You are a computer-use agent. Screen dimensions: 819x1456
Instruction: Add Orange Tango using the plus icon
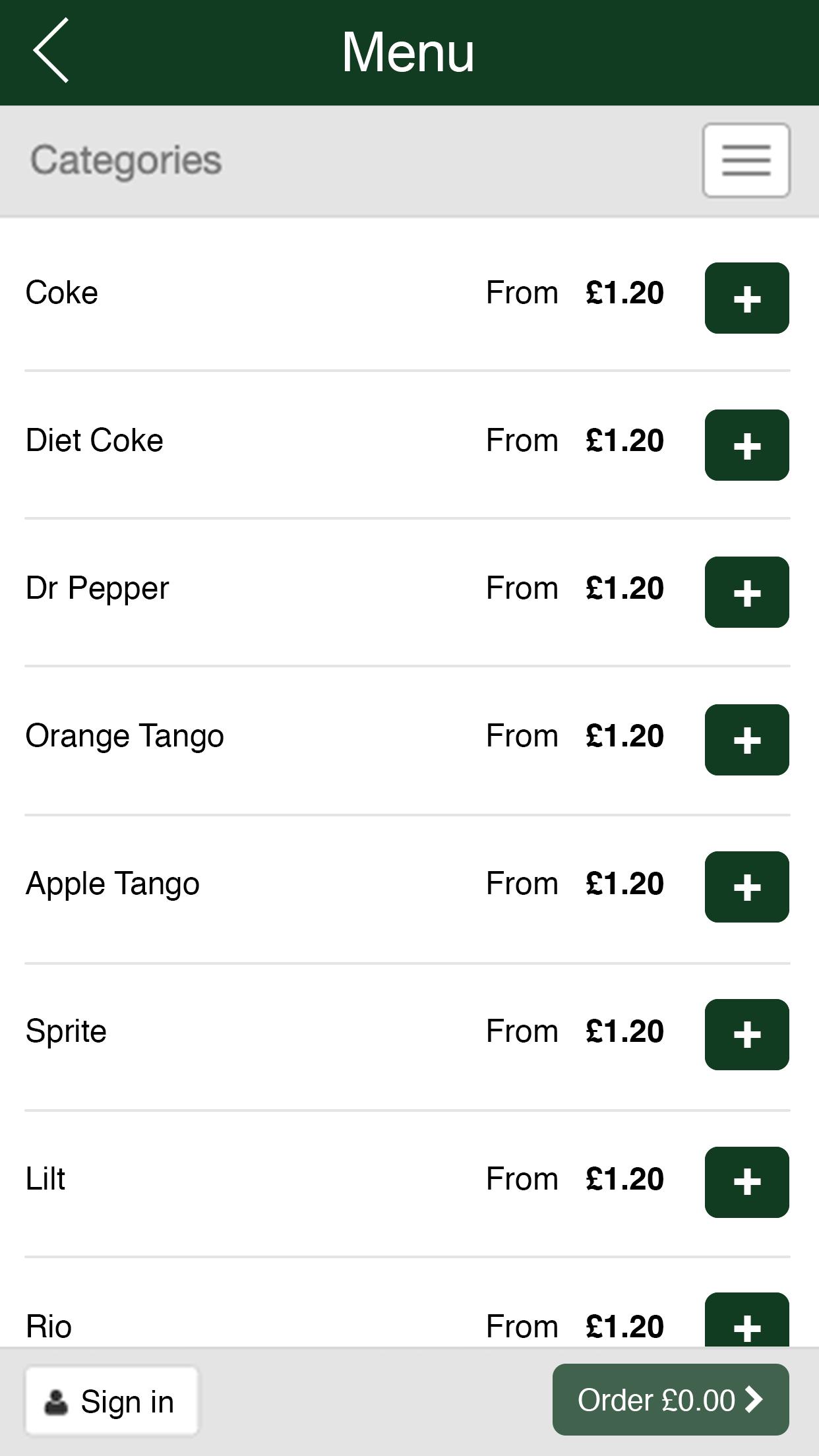click(746, 740)
